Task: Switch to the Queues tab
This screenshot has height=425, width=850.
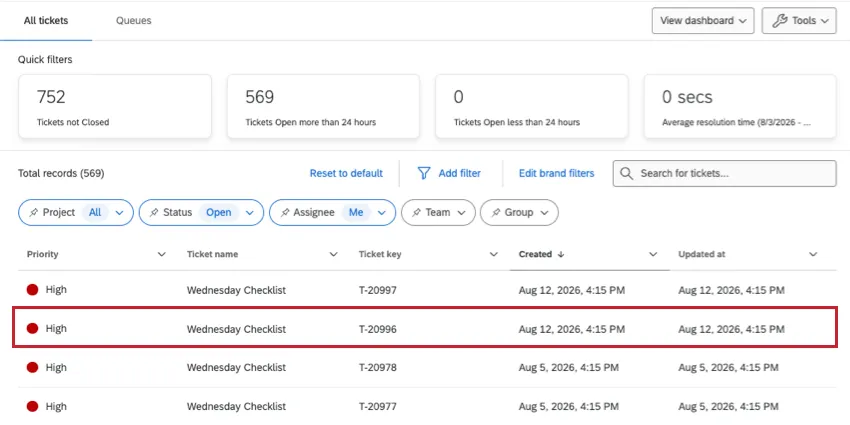Action: (133, 21)
